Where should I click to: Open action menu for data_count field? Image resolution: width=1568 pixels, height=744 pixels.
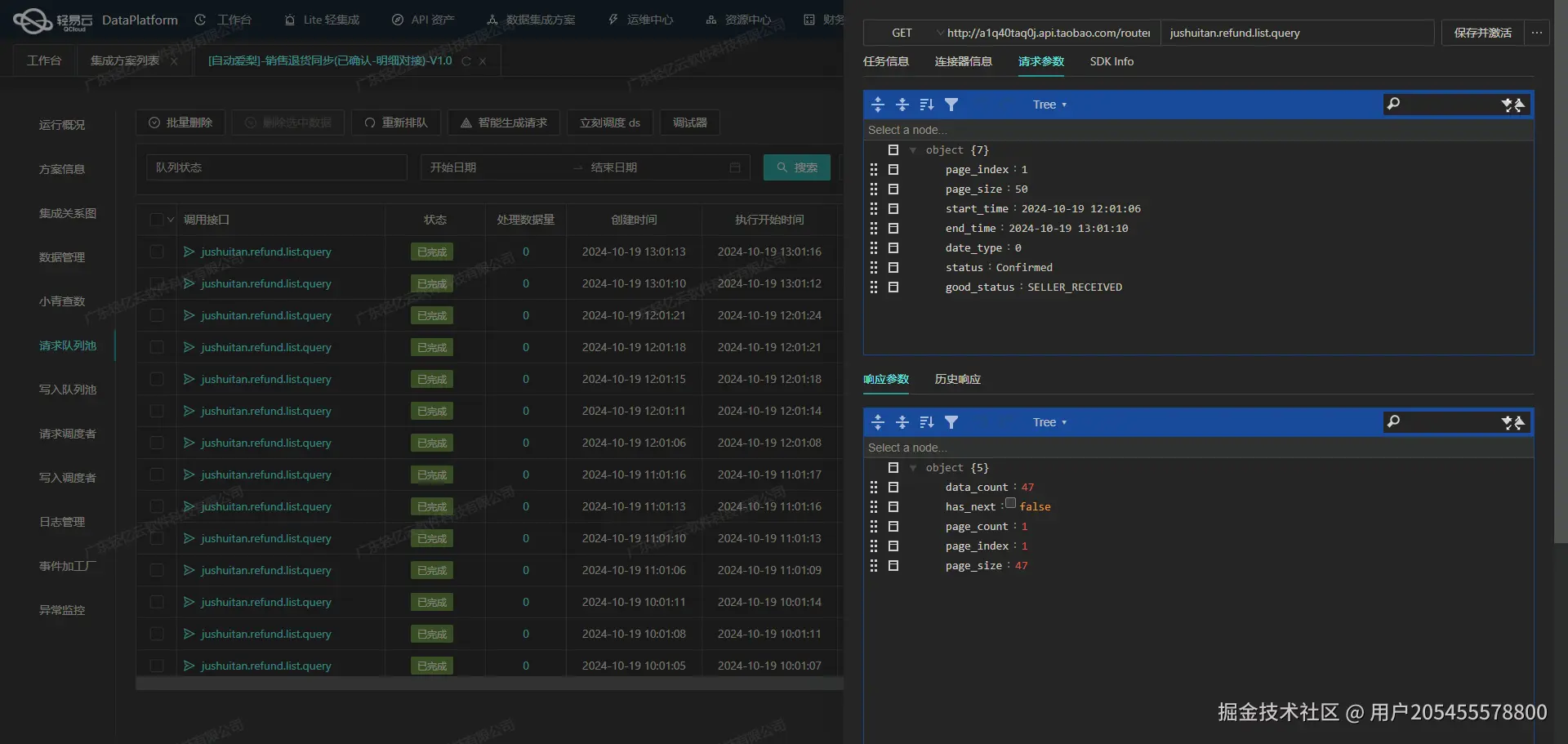point(893,488)
